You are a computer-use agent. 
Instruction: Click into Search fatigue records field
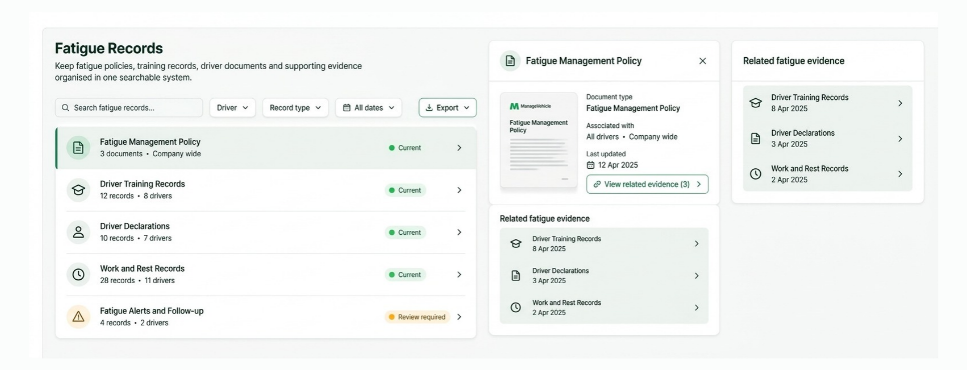click(x=129, y=108)
